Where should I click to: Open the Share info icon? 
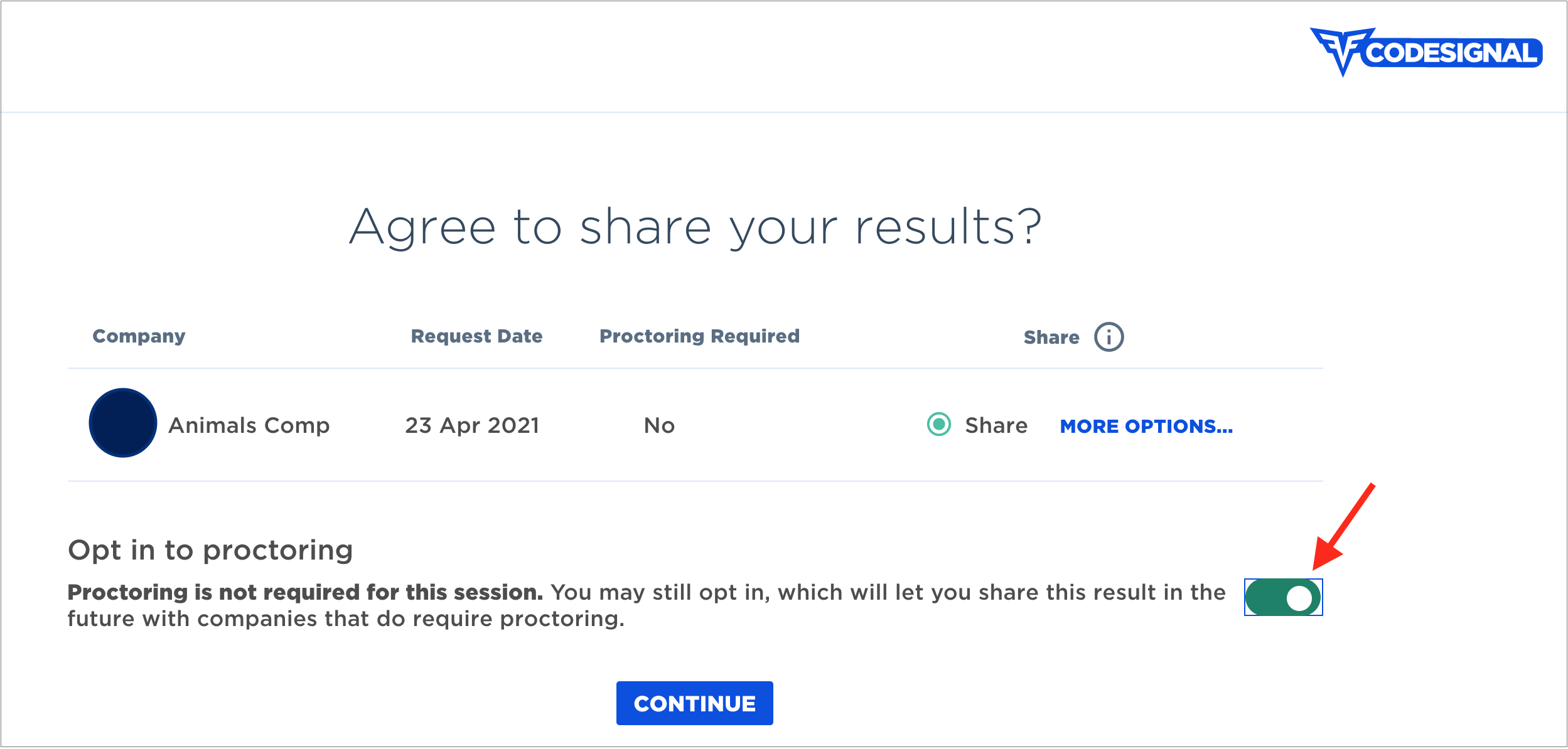coord(1109,337)
